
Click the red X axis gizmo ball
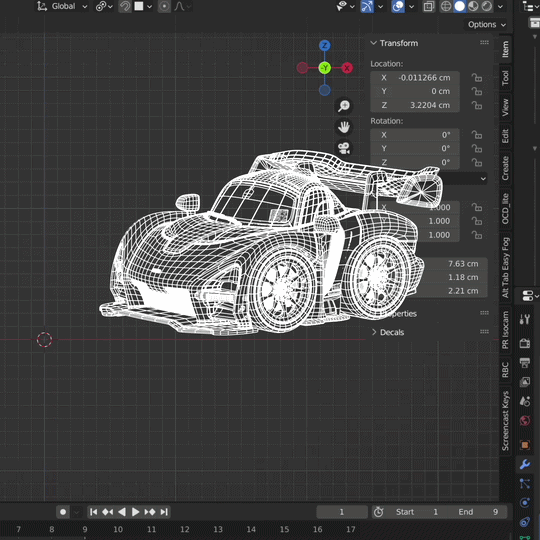coord(347,68)
